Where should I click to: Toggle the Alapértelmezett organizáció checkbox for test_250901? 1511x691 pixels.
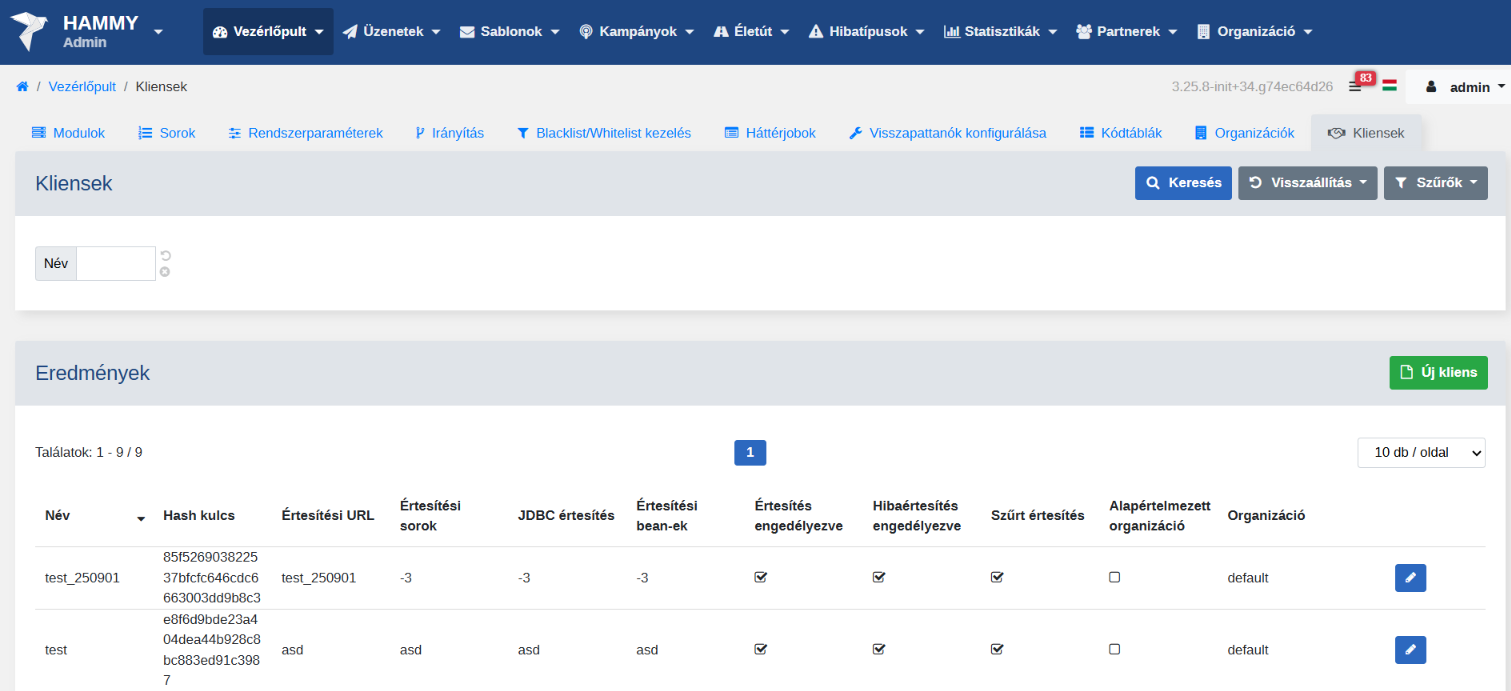[1114, 577]
